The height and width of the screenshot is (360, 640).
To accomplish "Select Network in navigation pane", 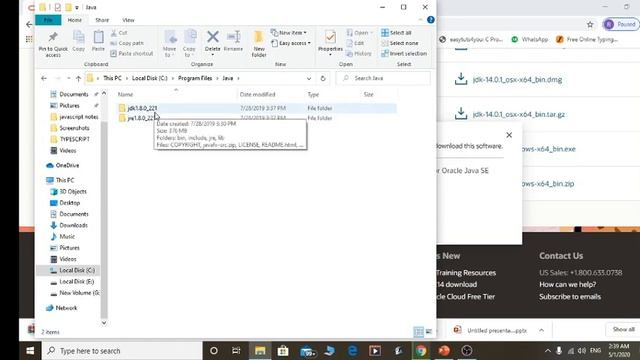I will tap(66, 308).
